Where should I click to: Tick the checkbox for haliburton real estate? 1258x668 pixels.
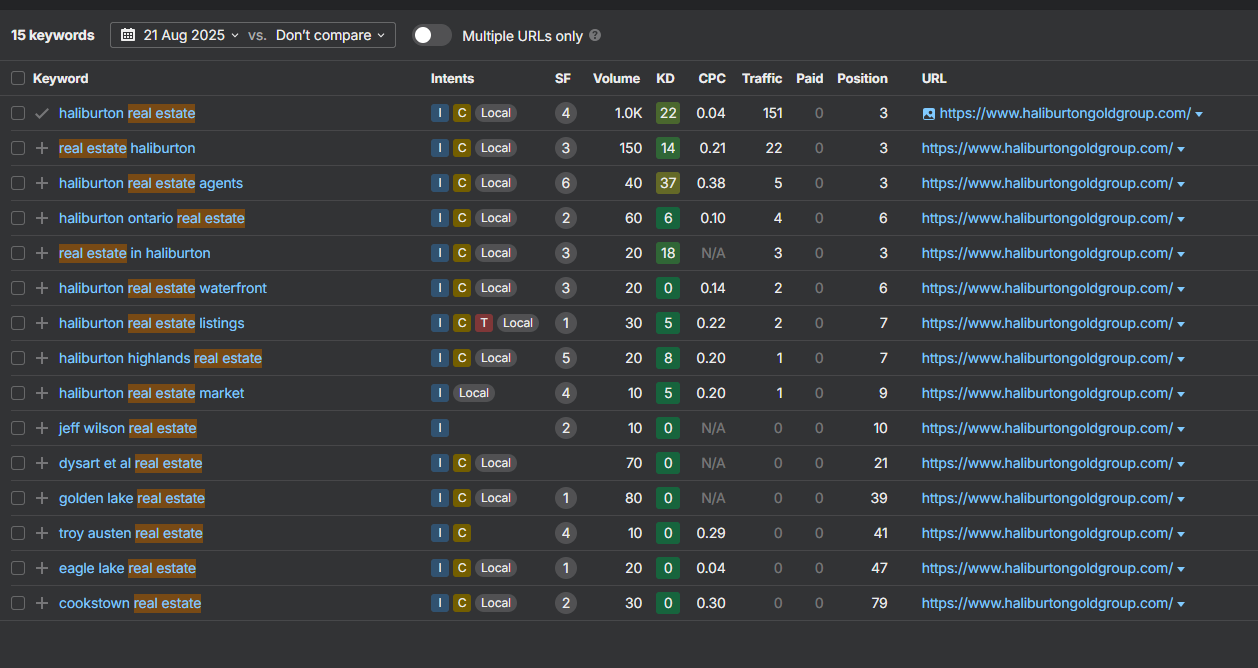click(x=17, y=113)
